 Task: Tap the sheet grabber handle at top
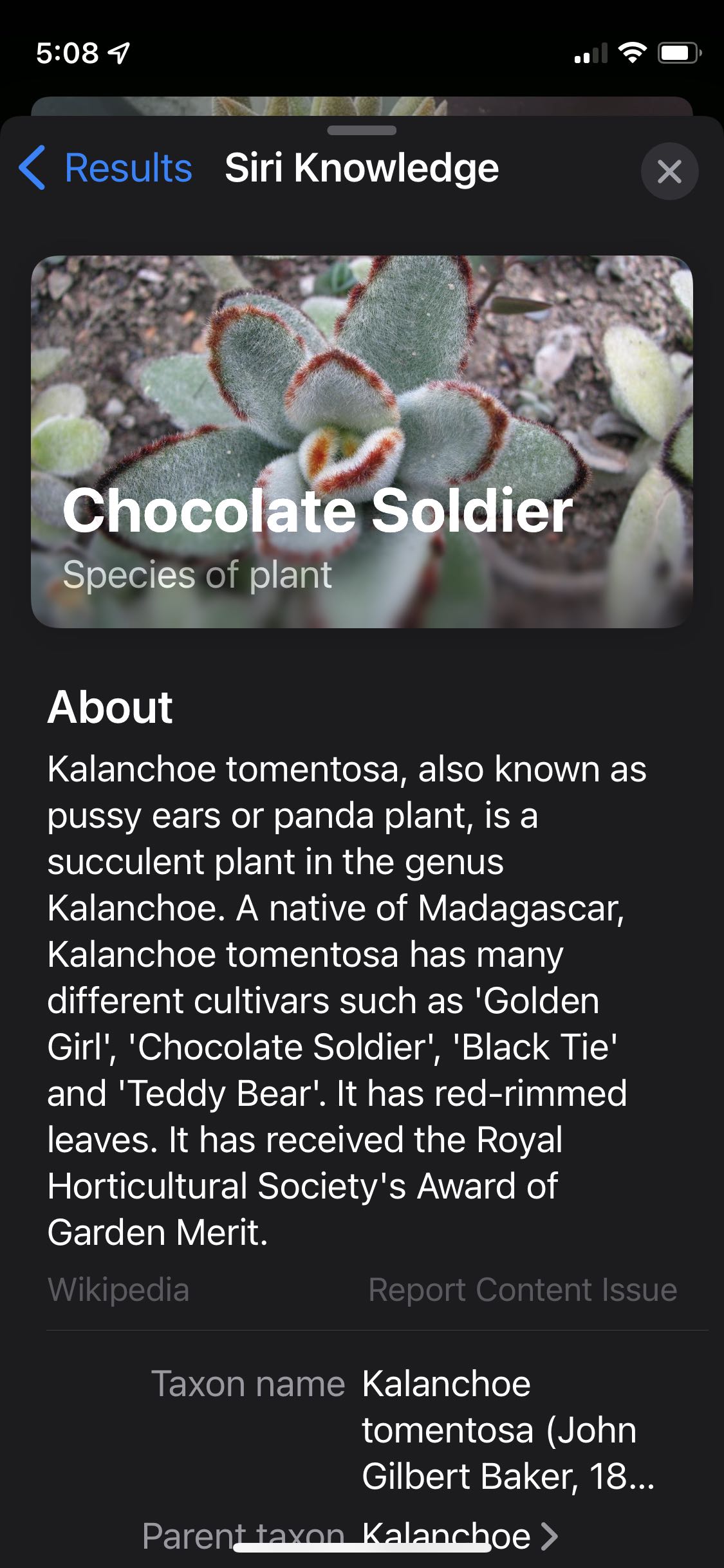coord(362,131)
